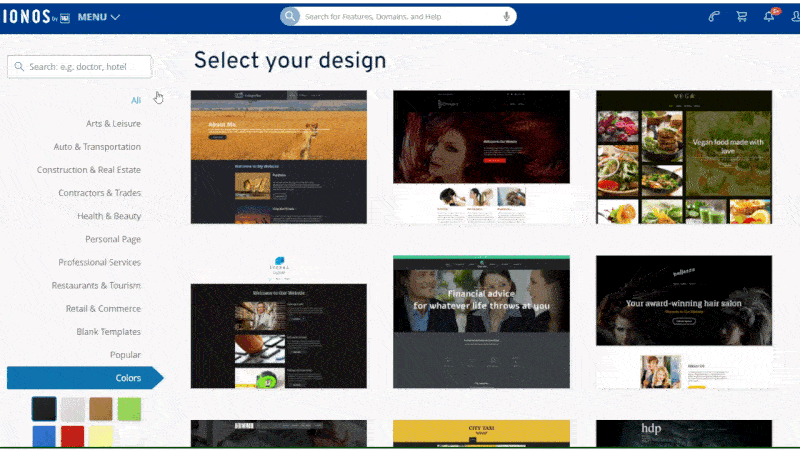This screenshot has height=450, width=800.
Task: Click the voice search microphone icon
Action: click(x=507, y=16)
